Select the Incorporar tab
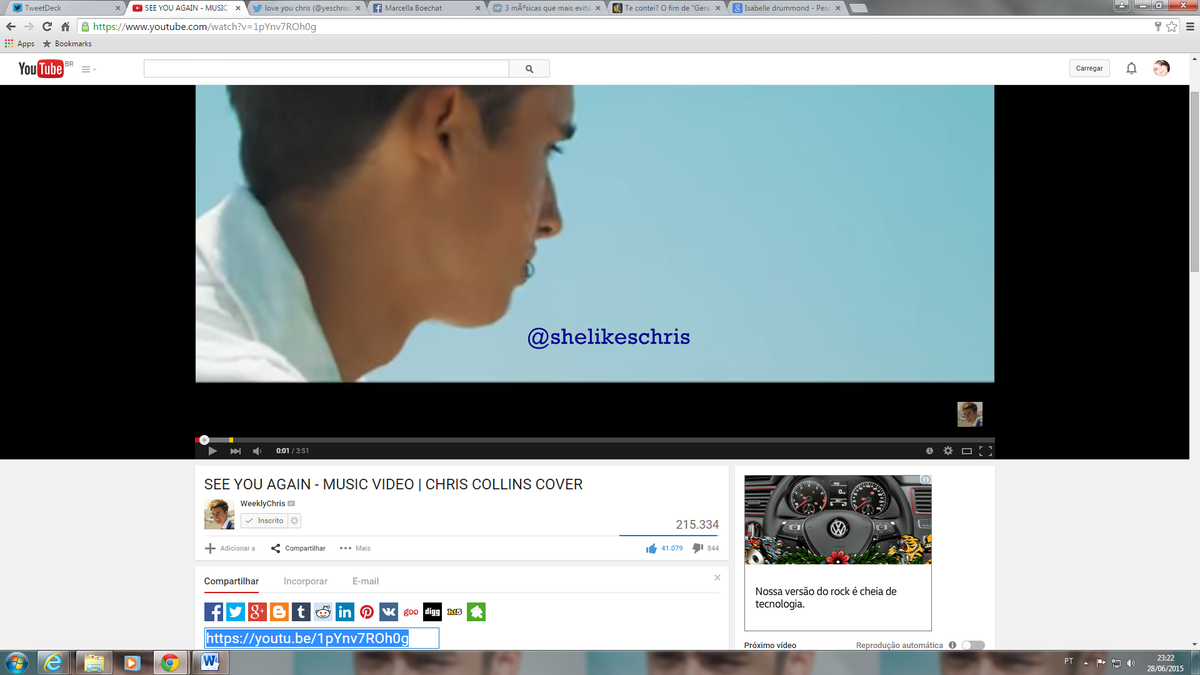1200x675 pixels. pos(305,581)
